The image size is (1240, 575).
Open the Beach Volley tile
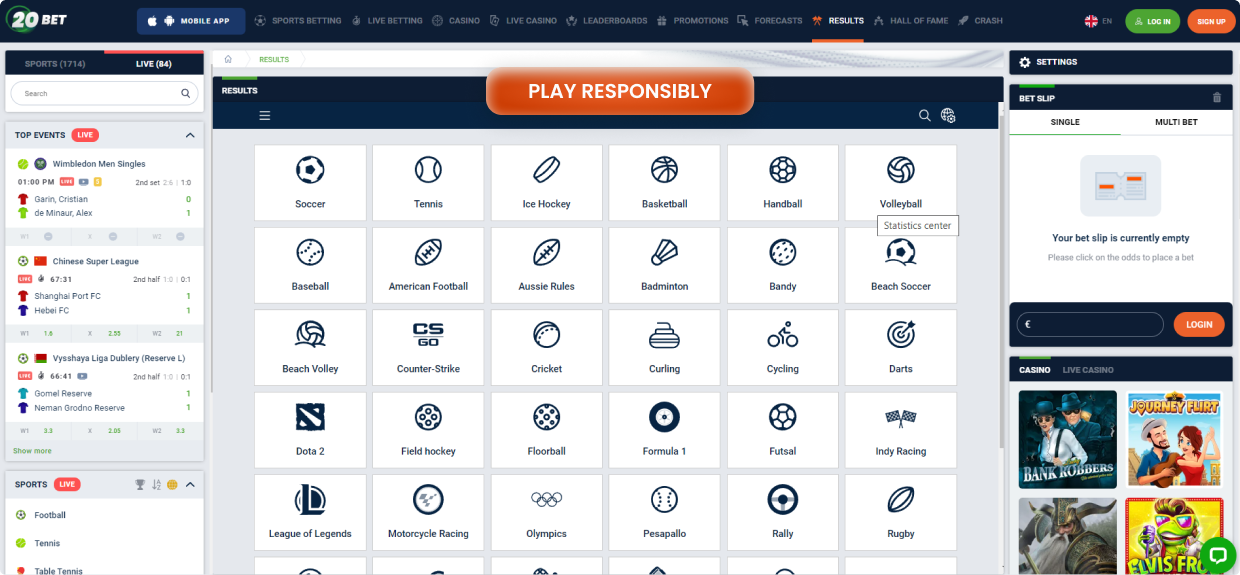310,348
